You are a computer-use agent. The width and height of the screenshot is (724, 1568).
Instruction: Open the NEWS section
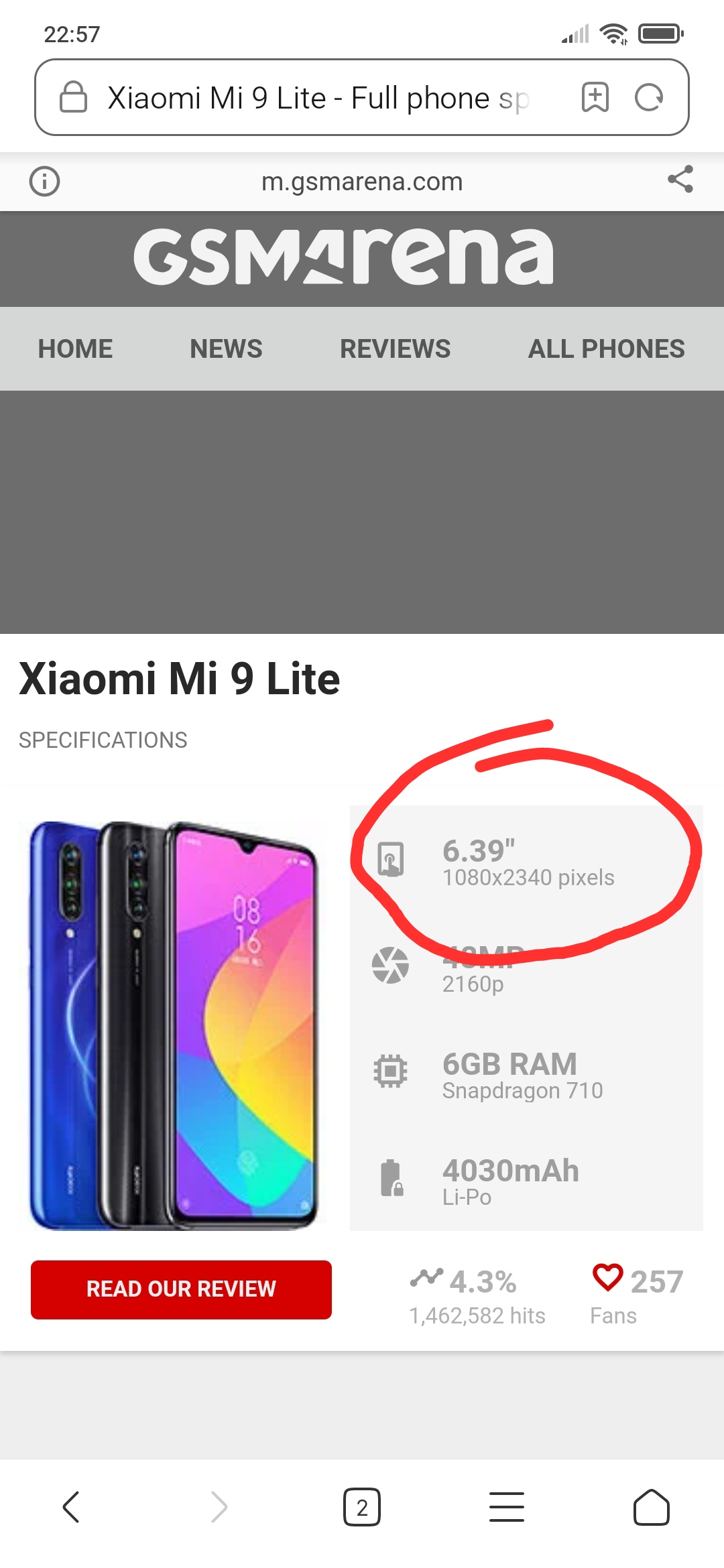[x=226, y=348]
